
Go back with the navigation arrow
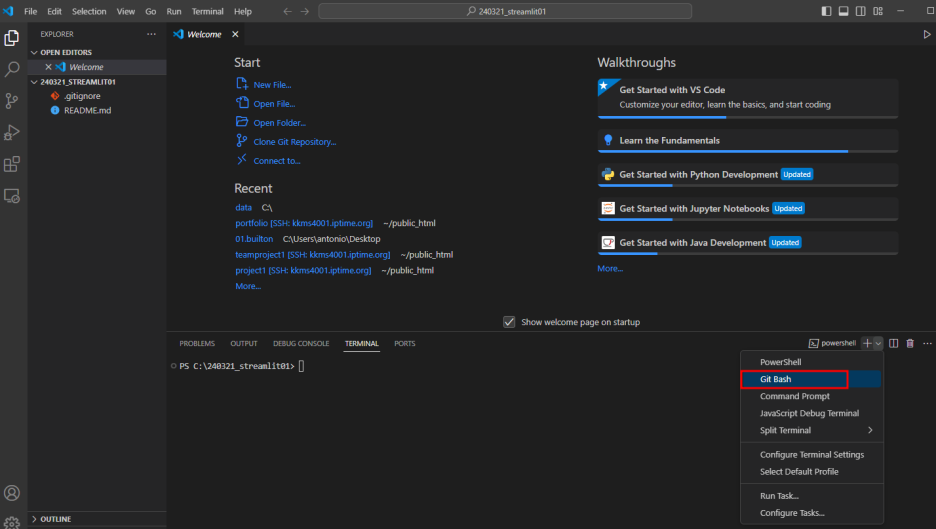(288, 11)
